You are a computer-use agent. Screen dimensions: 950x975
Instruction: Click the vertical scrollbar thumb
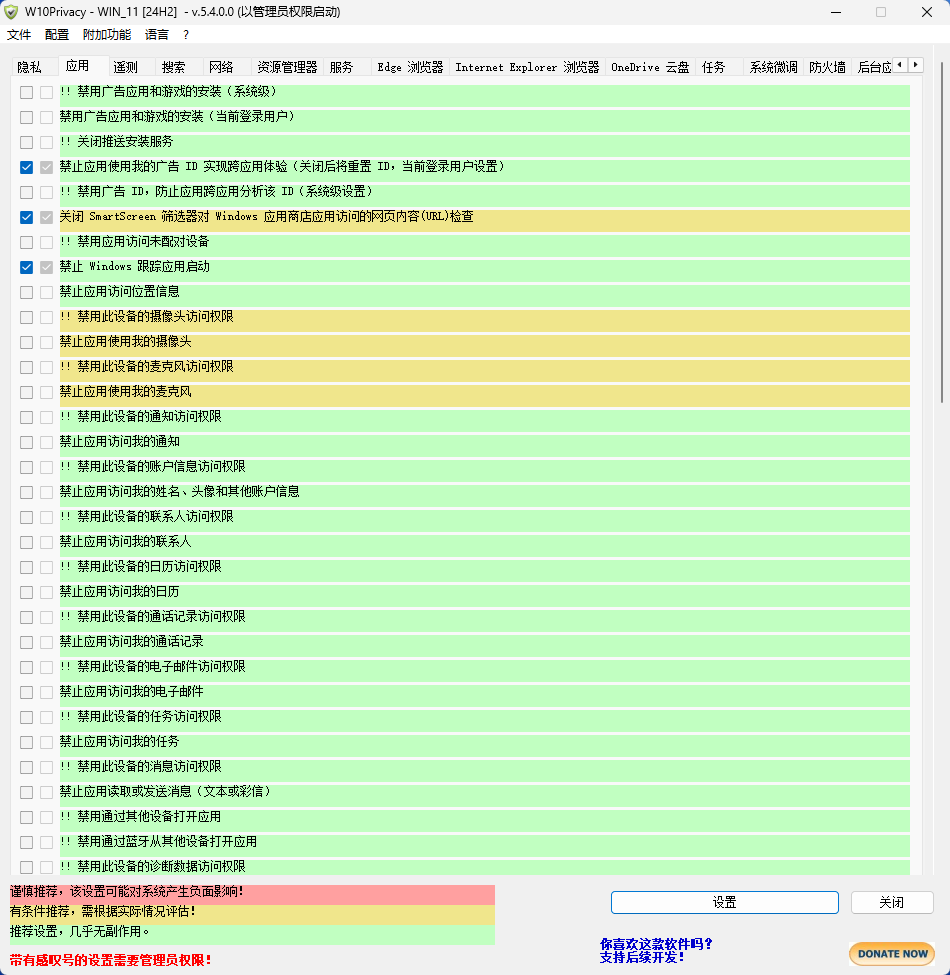click(943, 233)
